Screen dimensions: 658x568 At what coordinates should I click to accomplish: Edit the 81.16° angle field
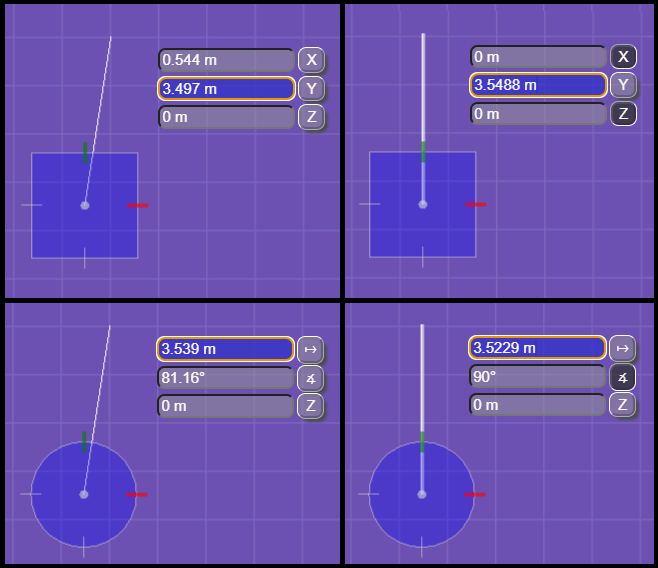[x=226, y=378]
